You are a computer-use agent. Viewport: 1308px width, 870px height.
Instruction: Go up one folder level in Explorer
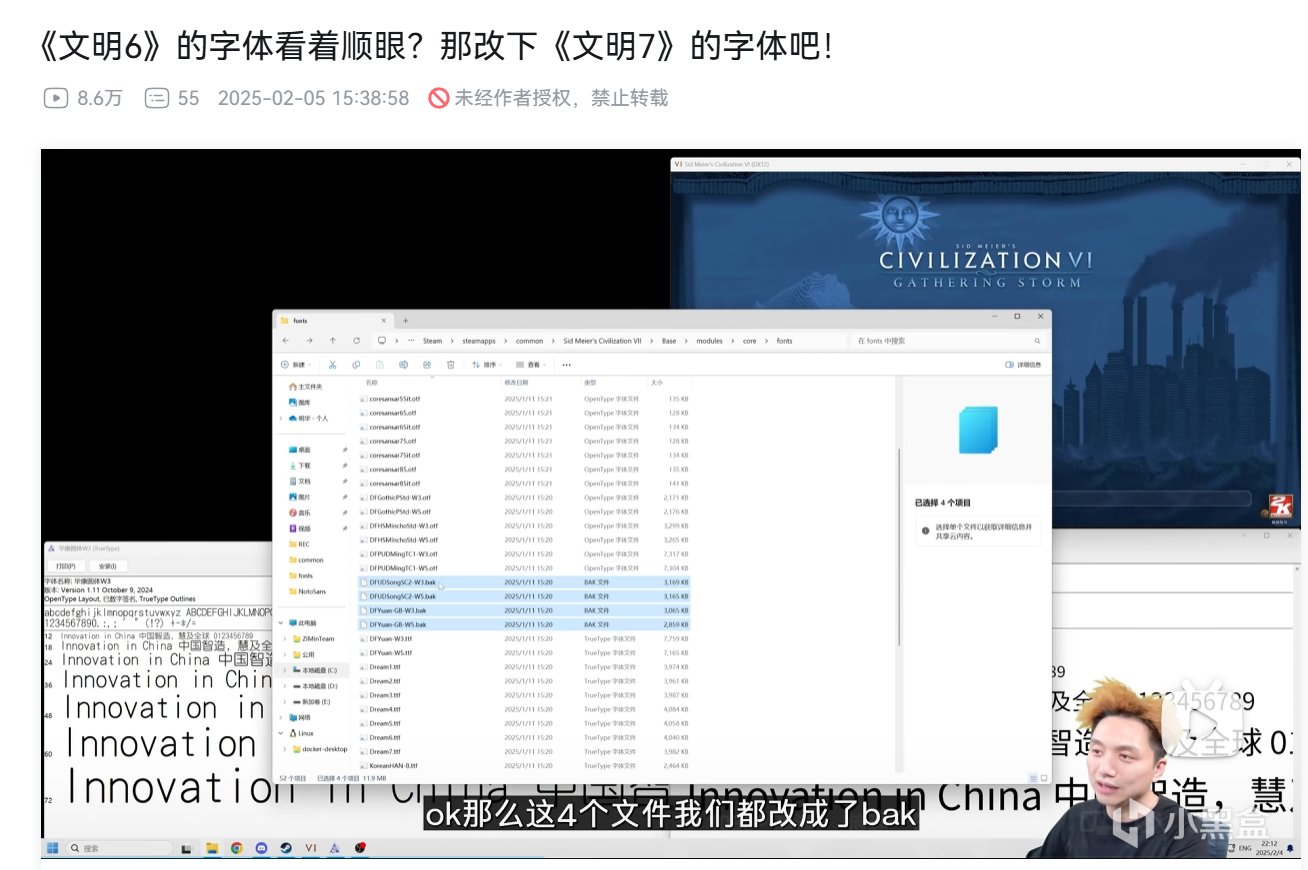(333, 341)
